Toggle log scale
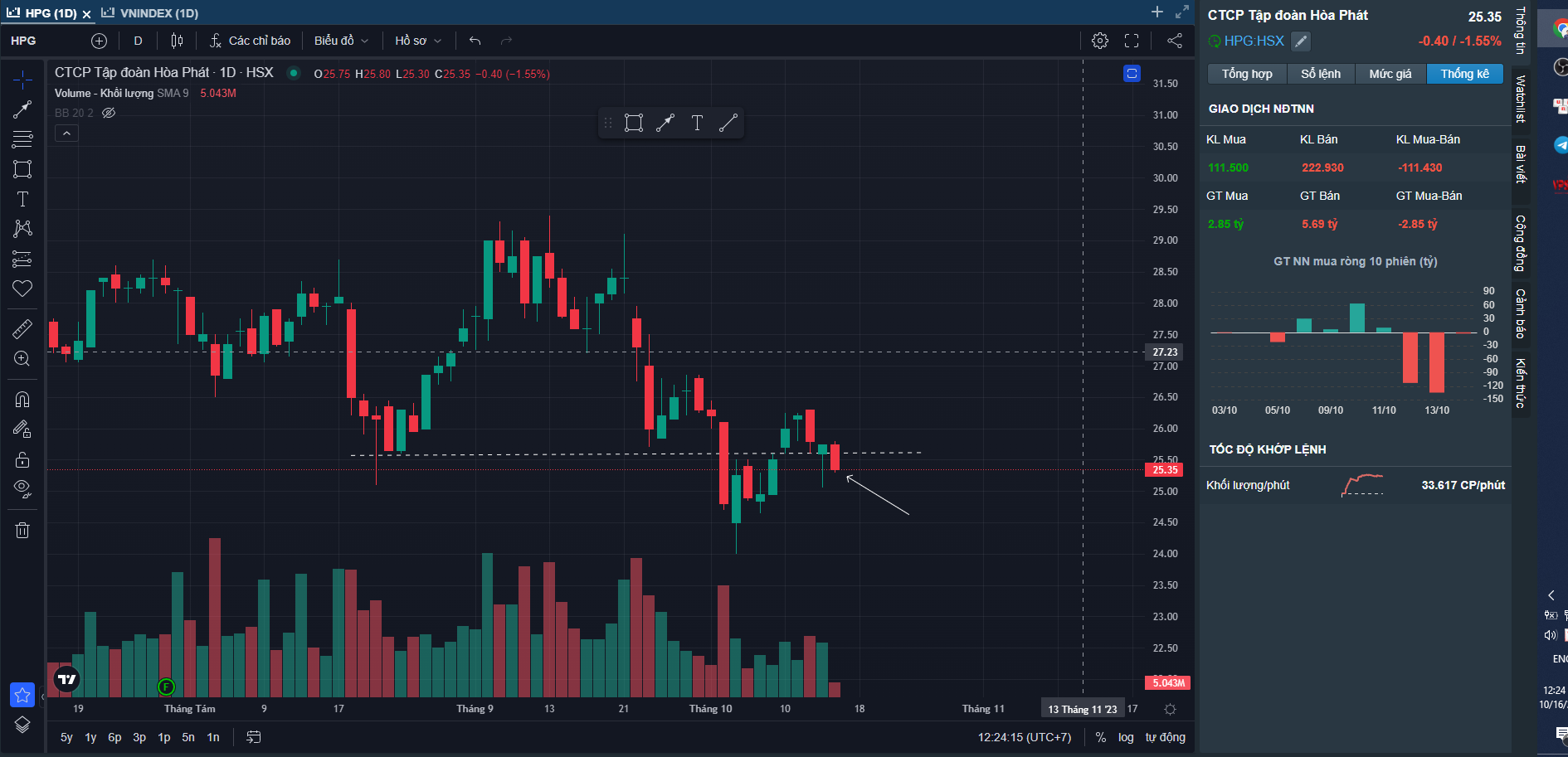The image size is (1568, 757). 1126,737
